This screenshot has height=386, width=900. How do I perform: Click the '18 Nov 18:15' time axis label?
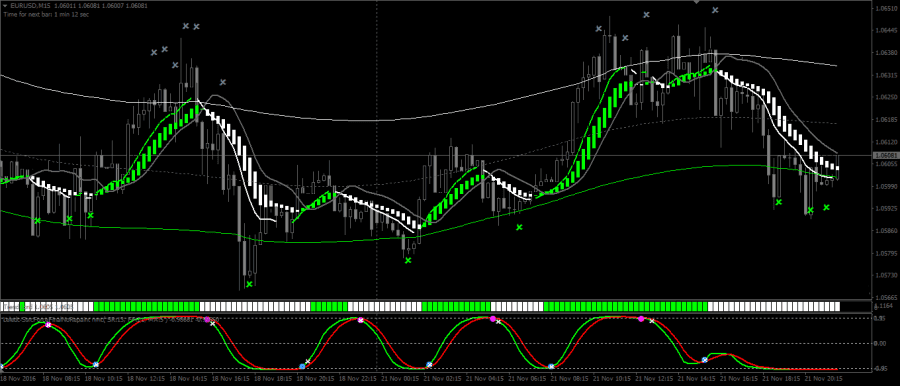coord(273,380)
